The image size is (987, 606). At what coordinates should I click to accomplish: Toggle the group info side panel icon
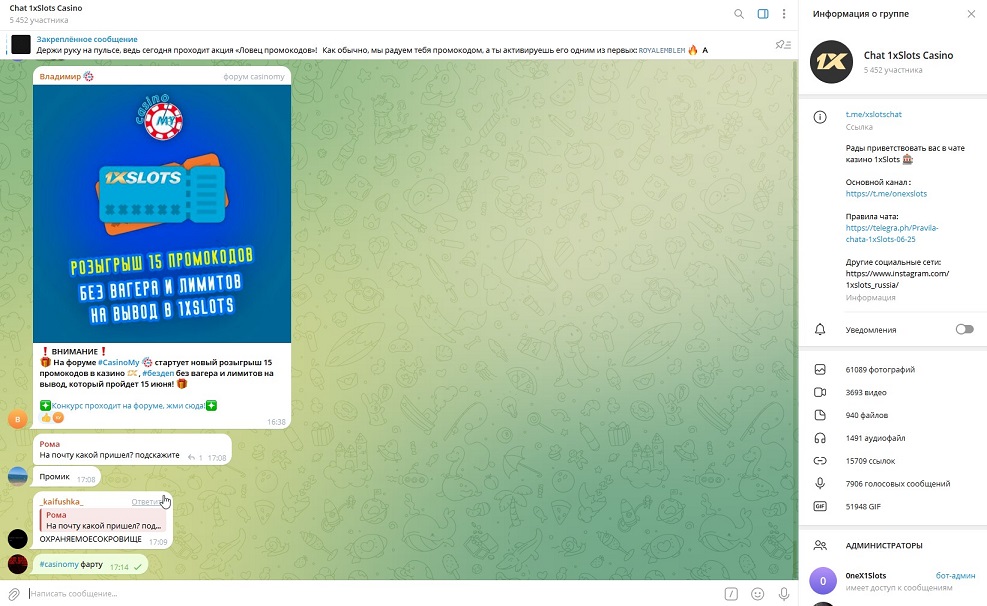[763, 14]
